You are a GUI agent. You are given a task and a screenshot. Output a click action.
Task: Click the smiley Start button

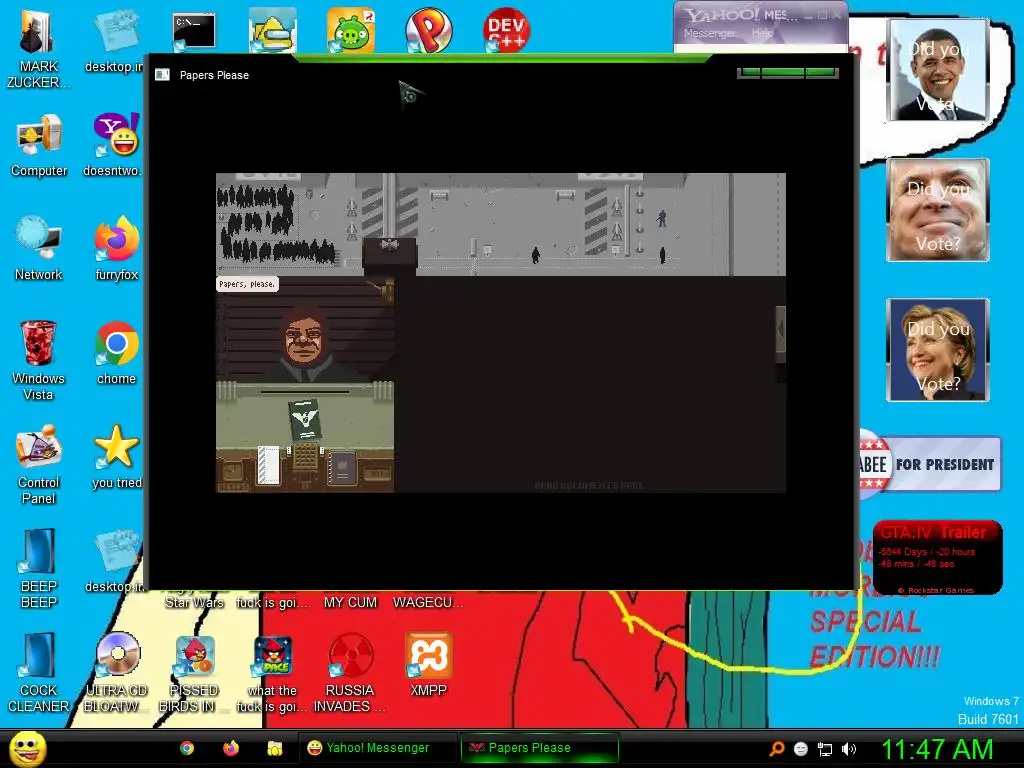coord(27,748)
